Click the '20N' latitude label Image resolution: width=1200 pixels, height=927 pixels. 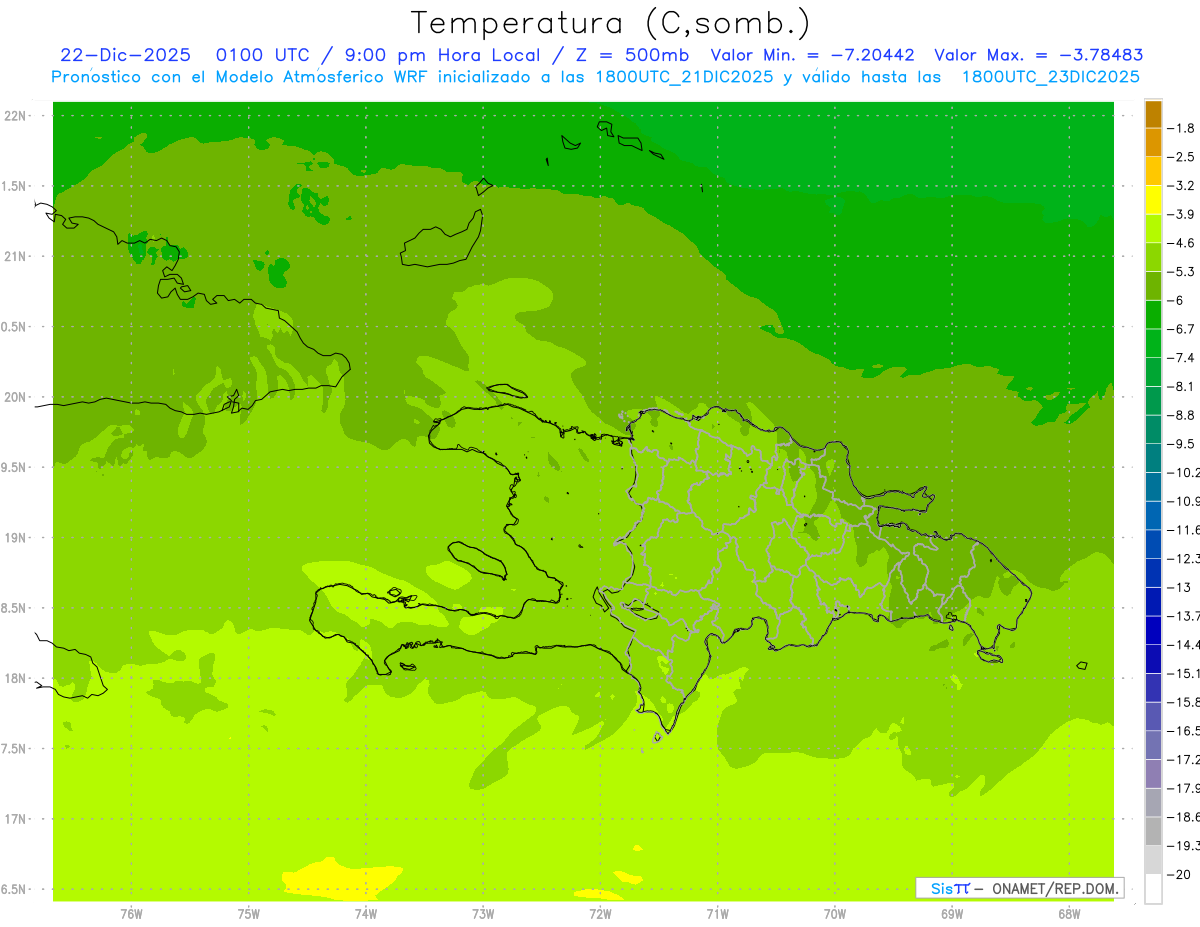16,397
